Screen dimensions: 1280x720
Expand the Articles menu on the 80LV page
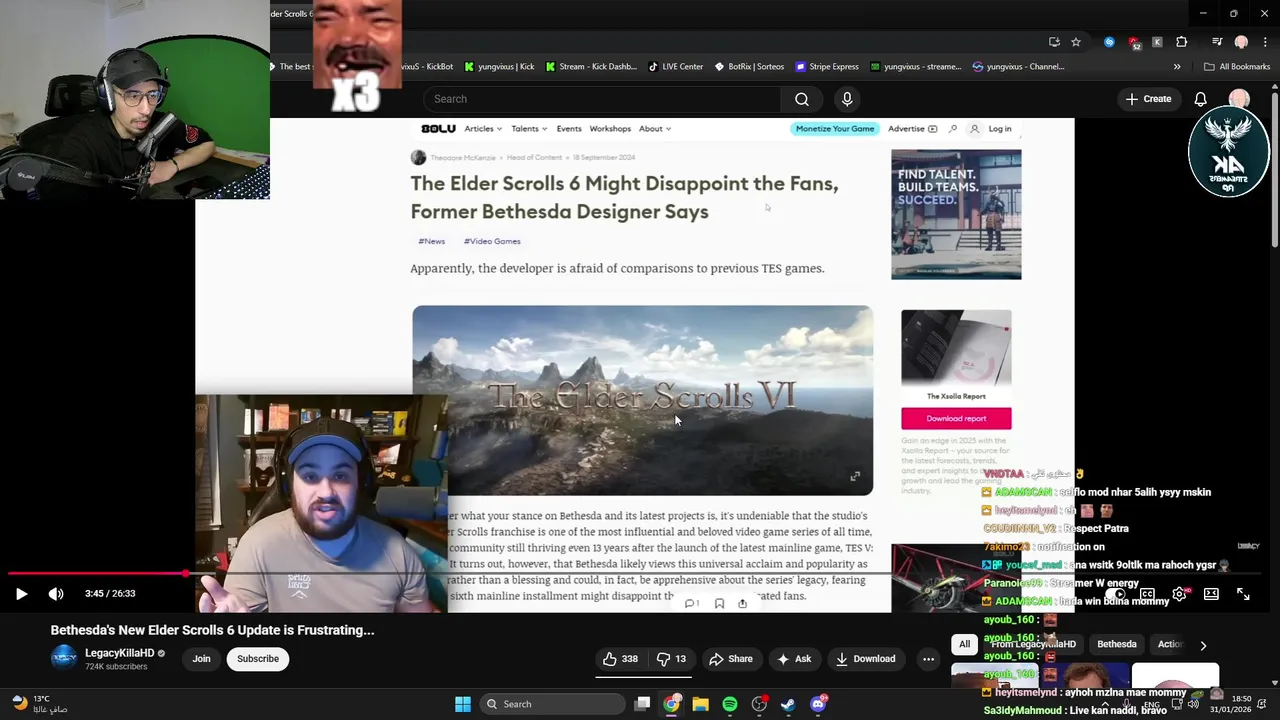point(483,129)
